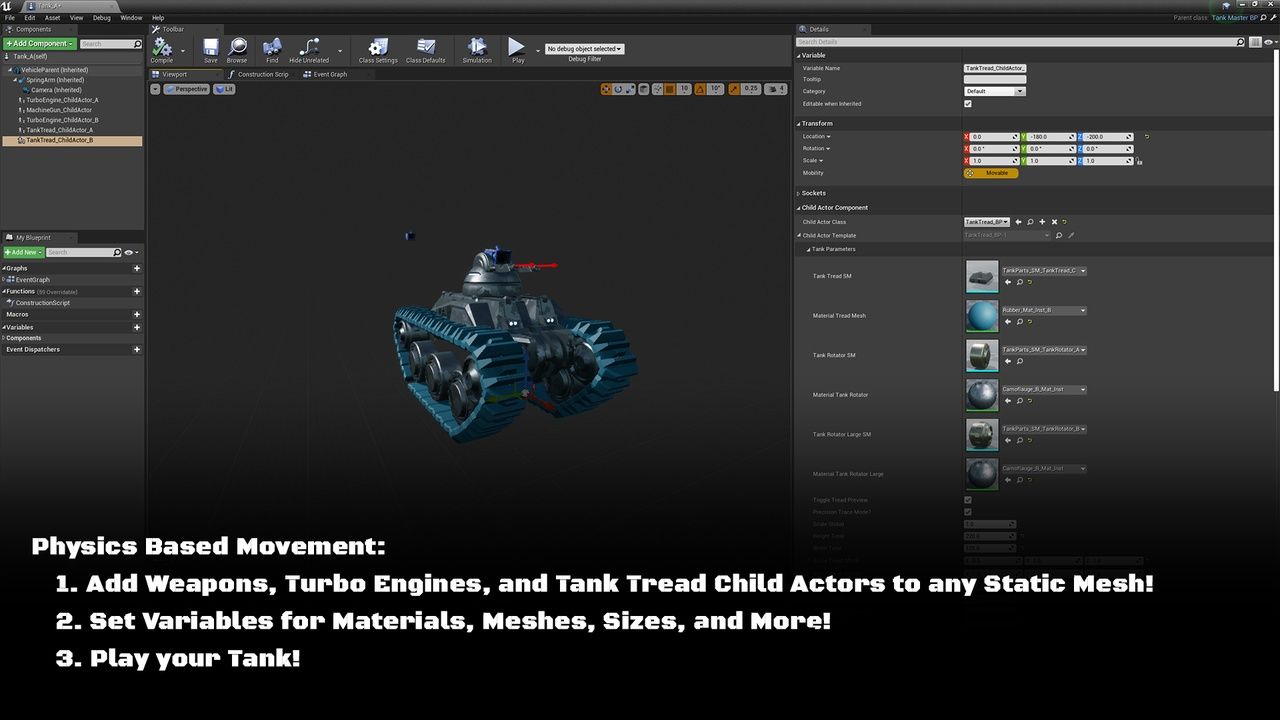The height and width of the screenshot is (720, 1280).
Task: Open Browse in the toolbar
Action: pyautogui.click(x=237, y=49)
